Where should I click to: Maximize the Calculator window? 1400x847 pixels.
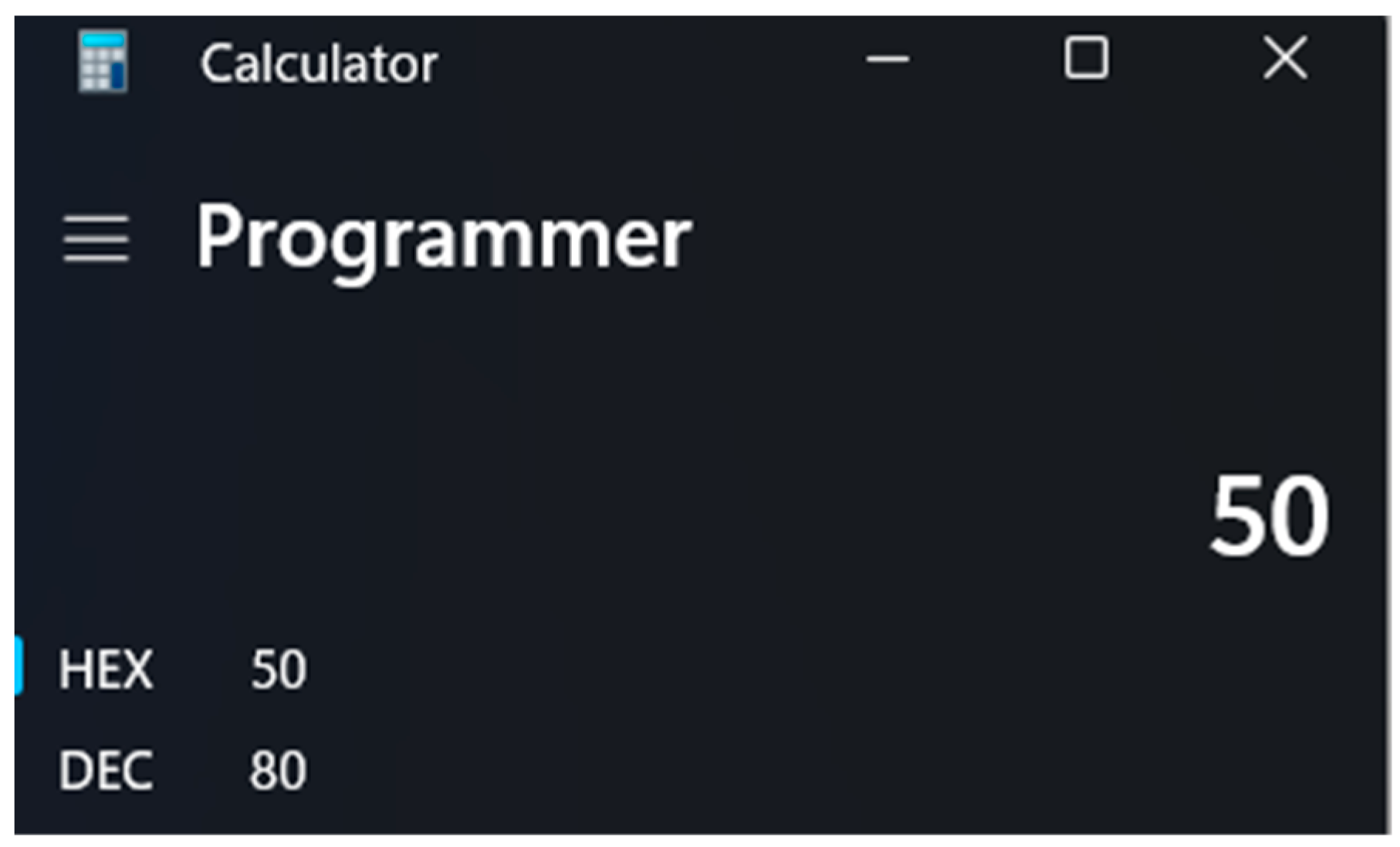[1086, 58]
